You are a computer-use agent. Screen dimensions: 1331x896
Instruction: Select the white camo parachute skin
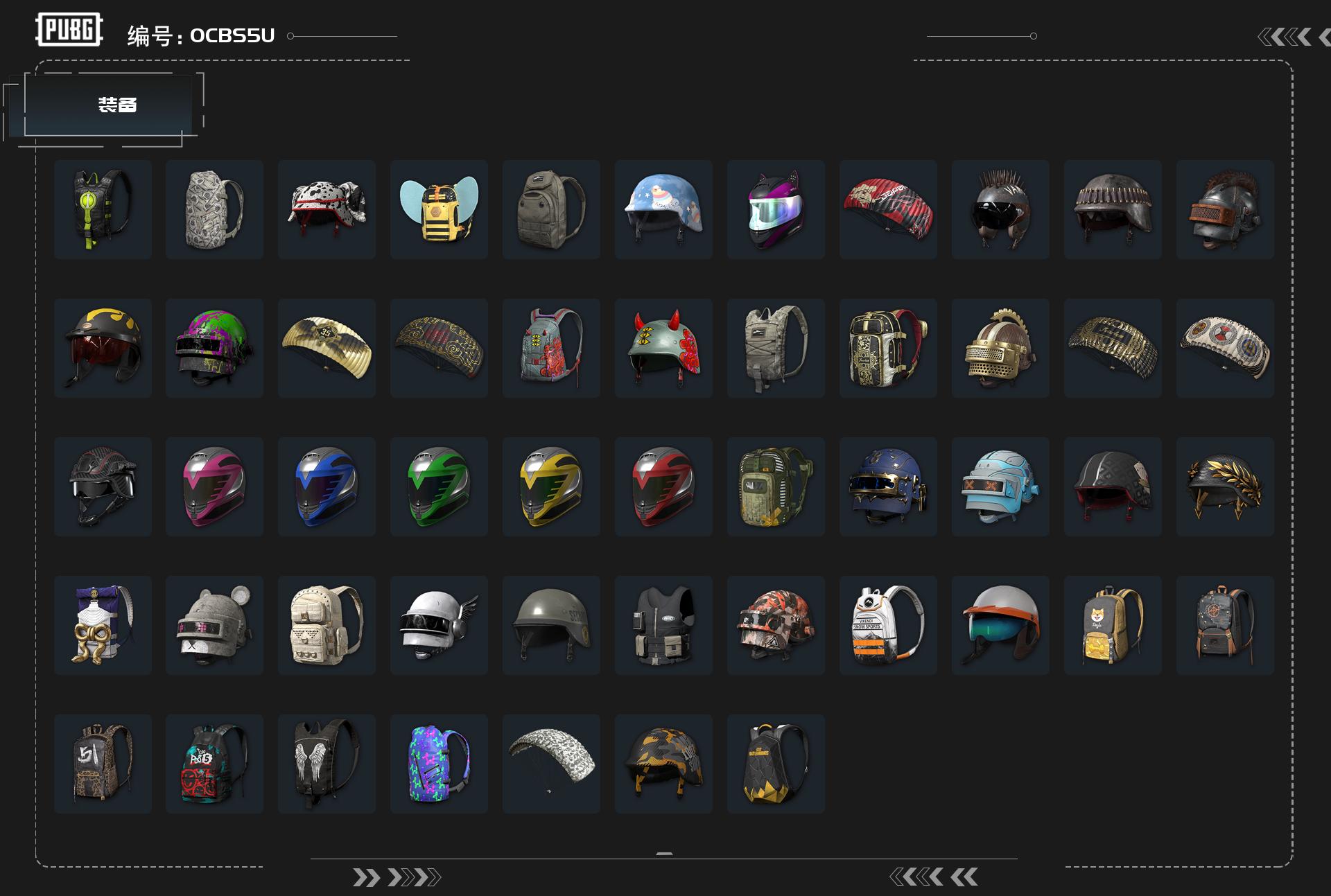551,764
